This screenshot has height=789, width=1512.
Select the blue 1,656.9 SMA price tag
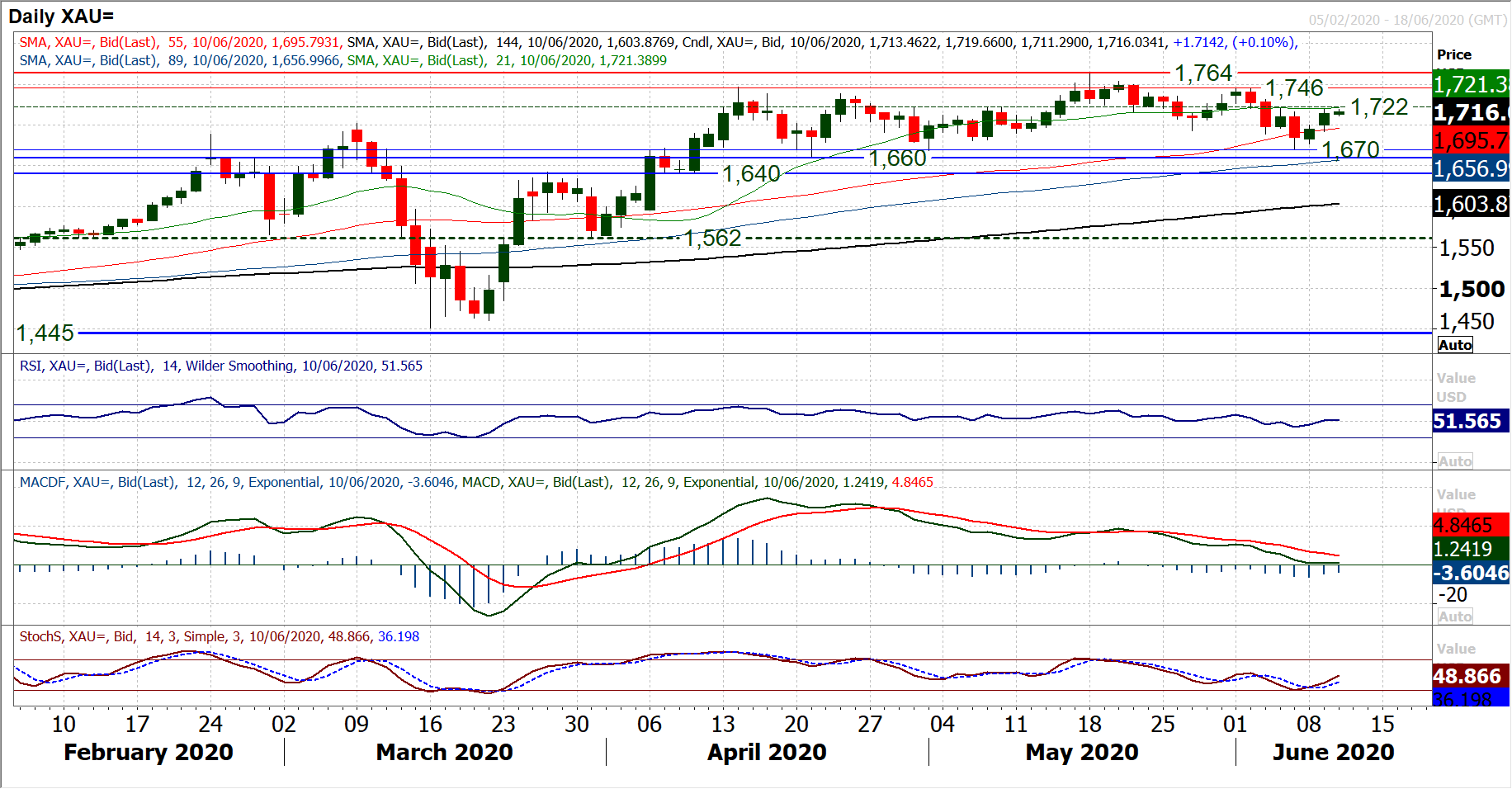[1471, 169]
